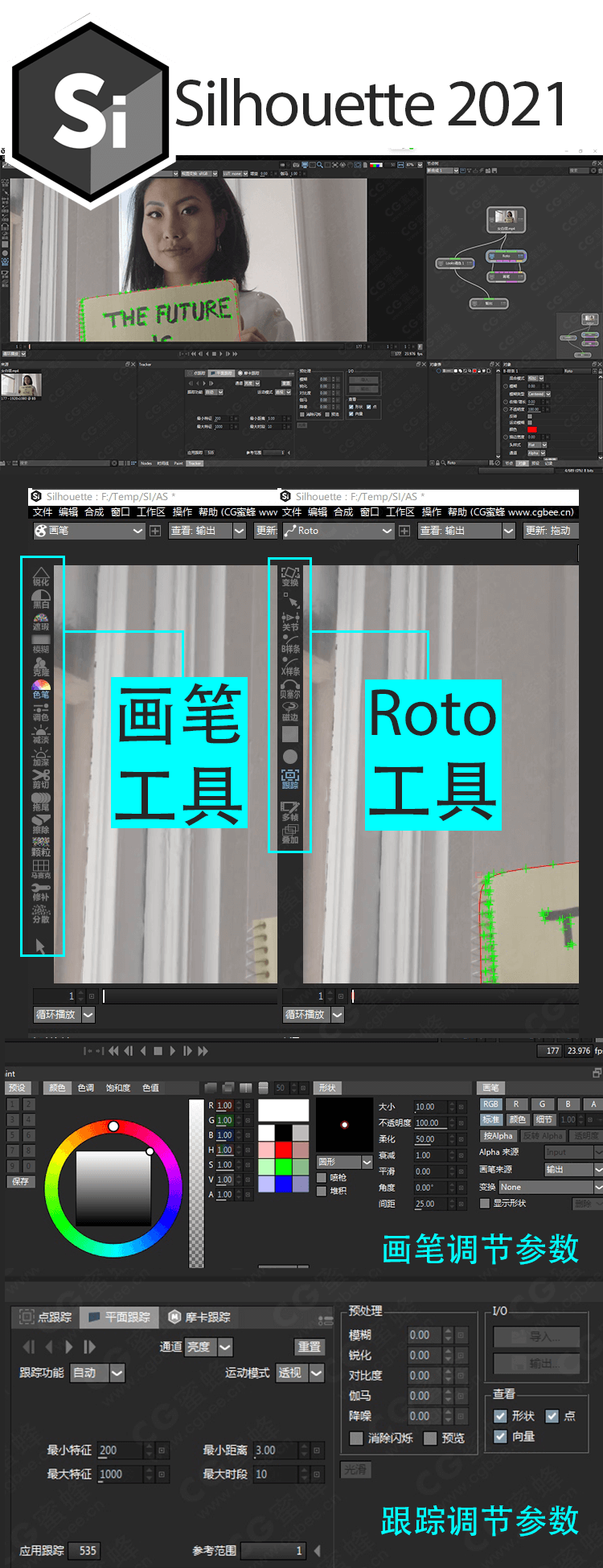This screenshot has width=603, height=1568.
Task: Switch to the 摩卡跟踪 tab
Action: pos(199,1317)
